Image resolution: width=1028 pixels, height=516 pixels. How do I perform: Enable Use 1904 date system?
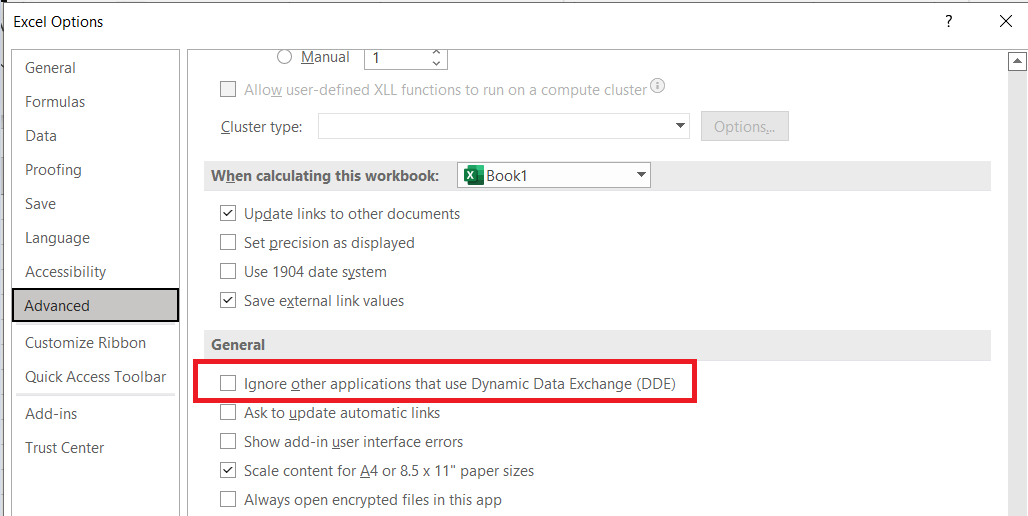coord(227,271)
